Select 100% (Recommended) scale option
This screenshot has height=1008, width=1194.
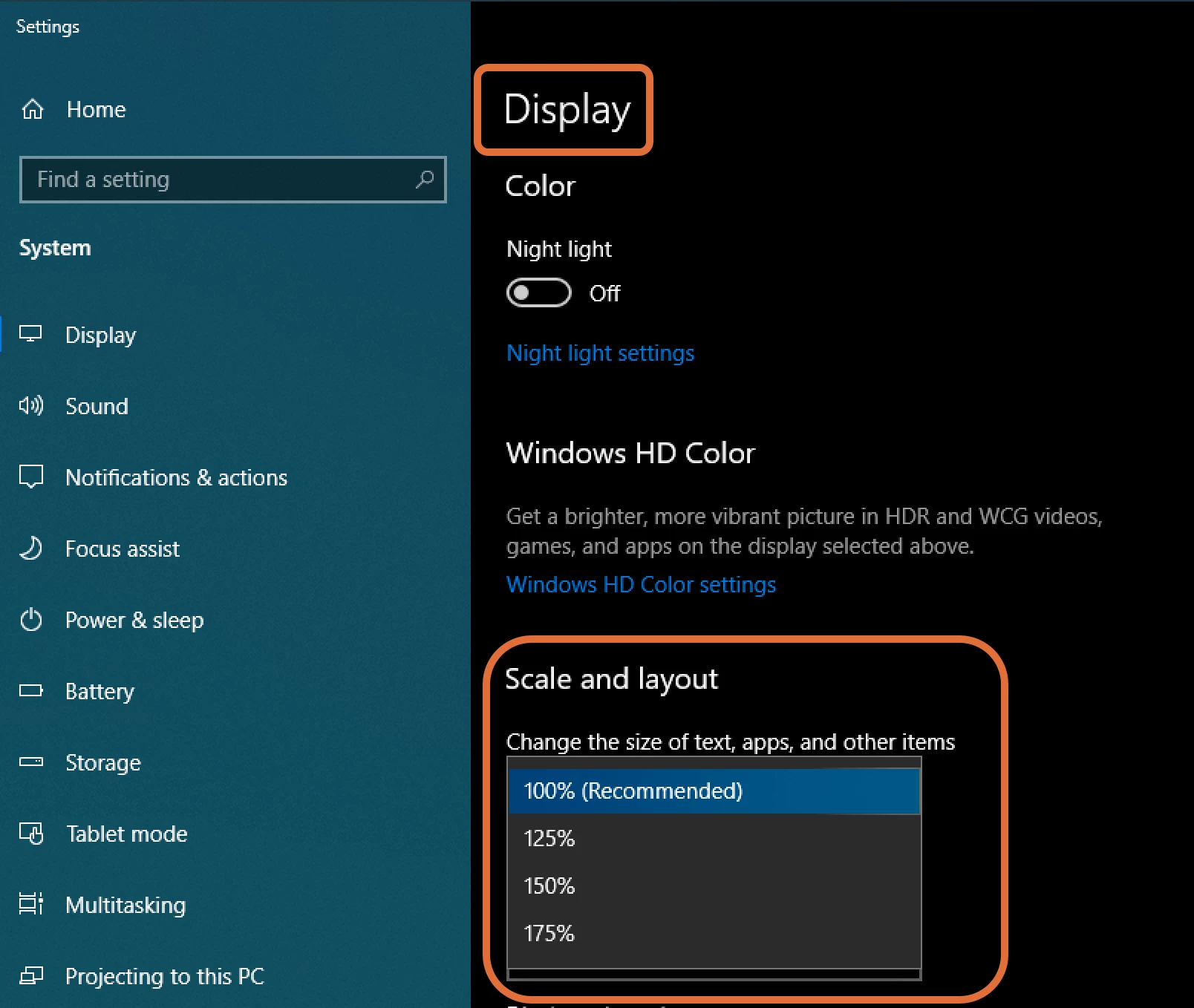[x=714, y=791]
